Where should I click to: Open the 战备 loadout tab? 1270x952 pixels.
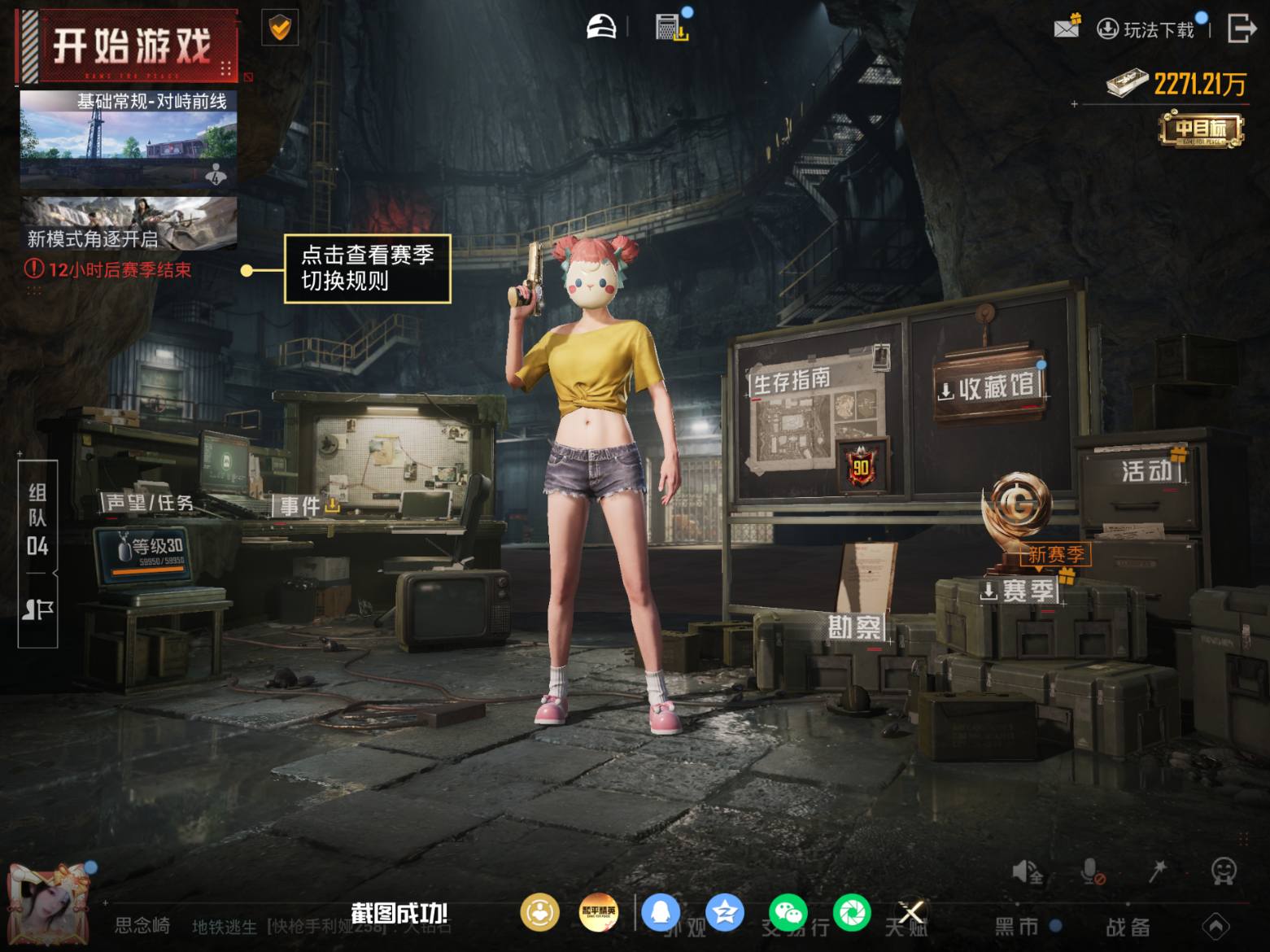1128,927
